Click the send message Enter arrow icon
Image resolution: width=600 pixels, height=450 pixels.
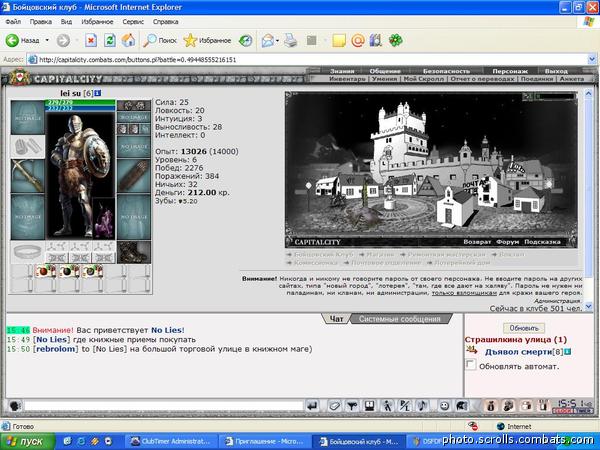tap(313, 406)
